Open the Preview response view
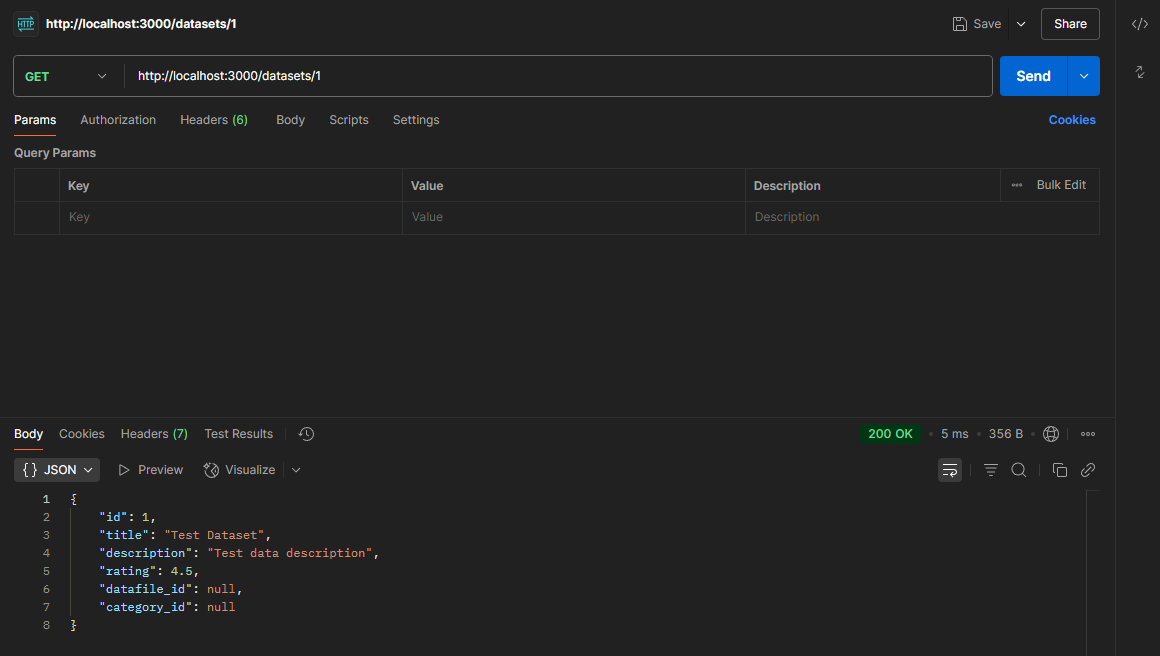This screenshot has width=1160, height=656. tap(151, 470)
